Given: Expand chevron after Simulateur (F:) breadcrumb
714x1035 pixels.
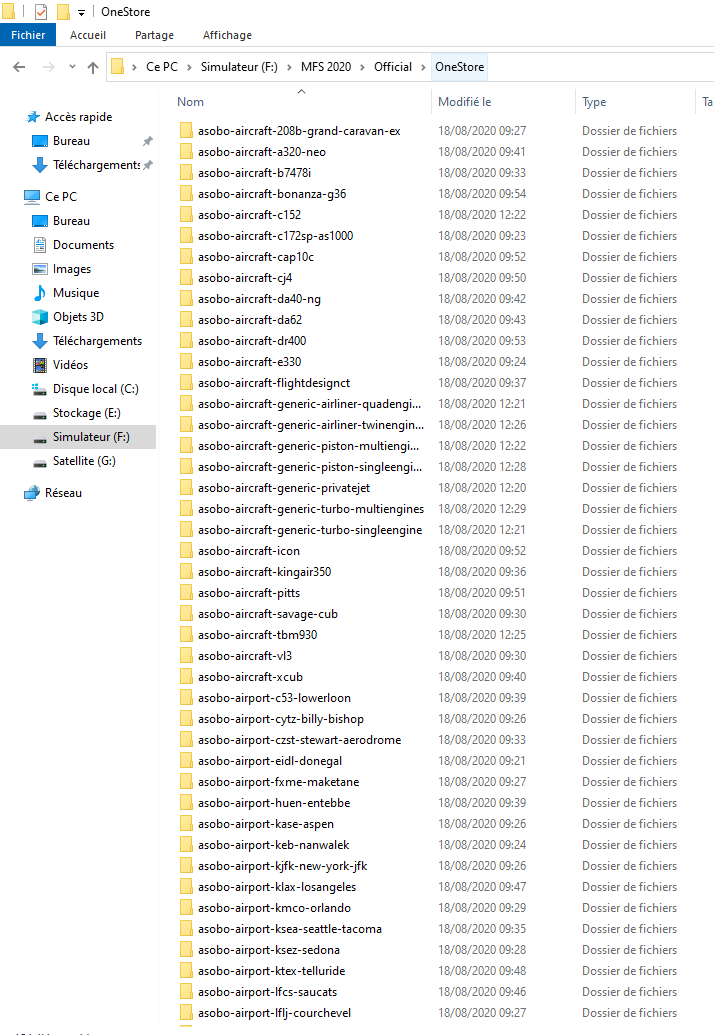Looking at the screenshot, I should click(x=289, y=67).
